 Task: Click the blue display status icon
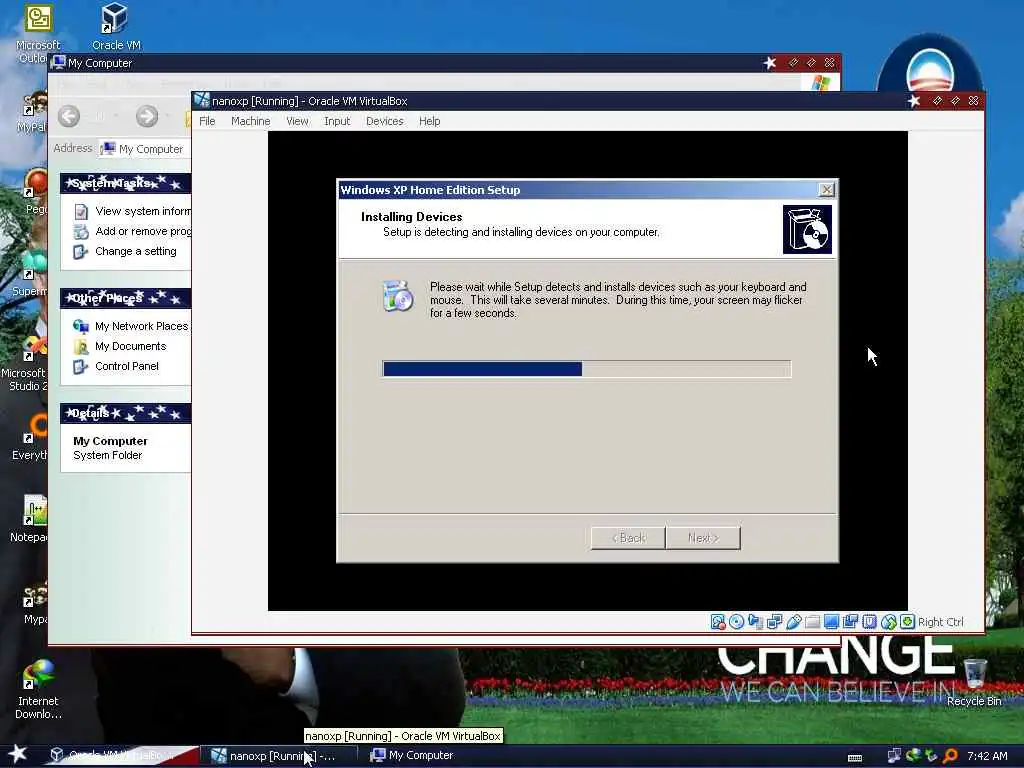click(x=831, y=622)
